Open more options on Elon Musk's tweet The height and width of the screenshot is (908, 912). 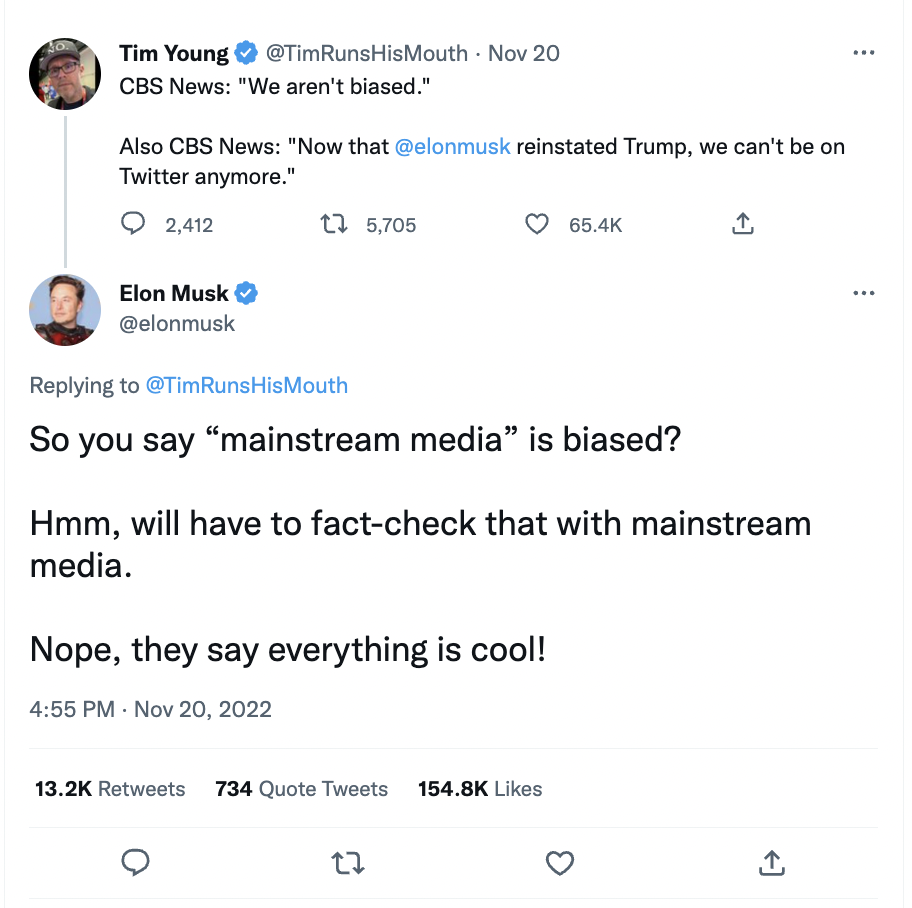(862, 293)
